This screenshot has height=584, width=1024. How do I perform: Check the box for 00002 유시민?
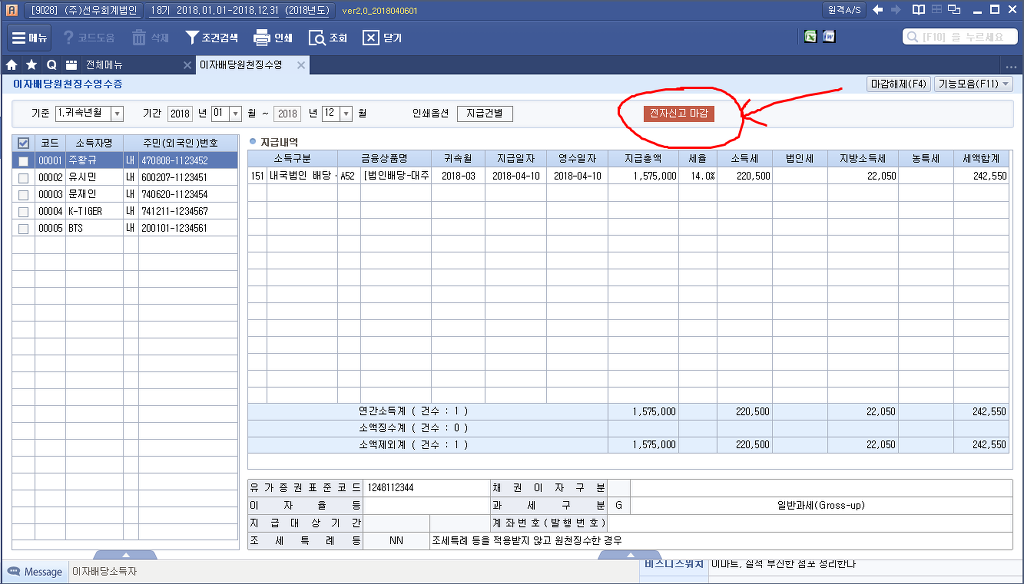coord(24,178)
